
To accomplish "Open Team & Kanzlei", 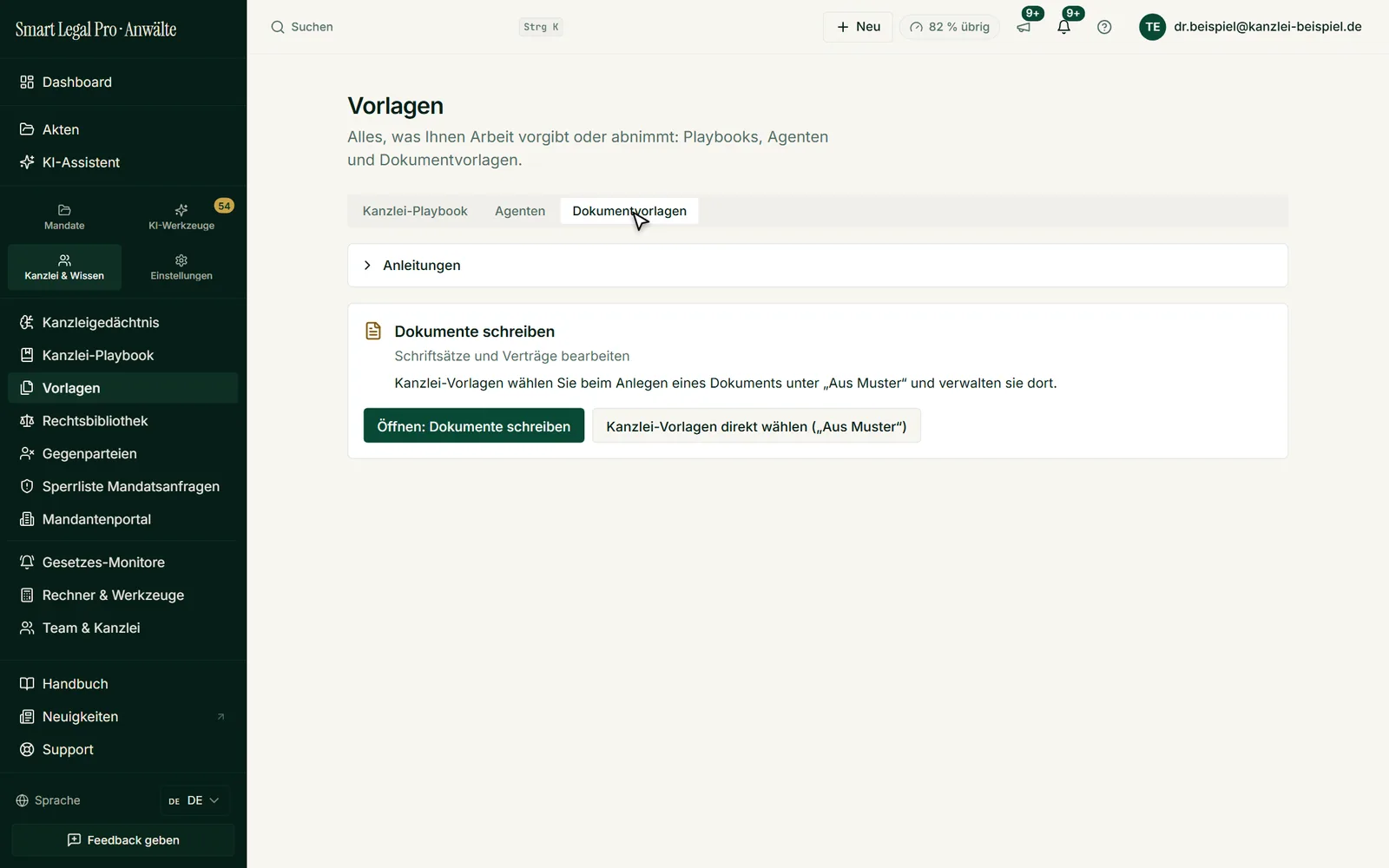I will [123, 628].
